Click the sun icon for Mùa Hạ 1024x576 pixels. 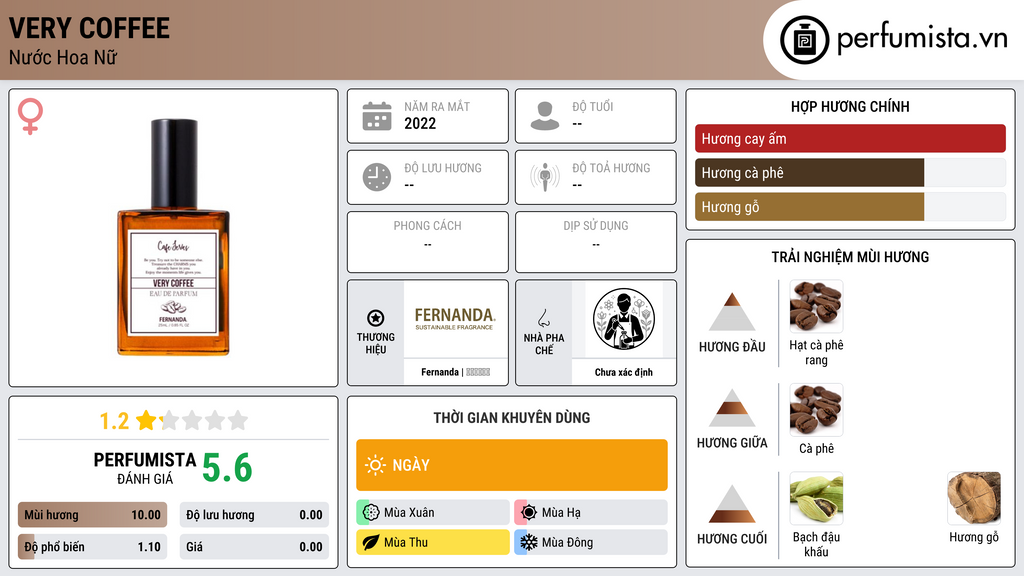click(529, 513)
